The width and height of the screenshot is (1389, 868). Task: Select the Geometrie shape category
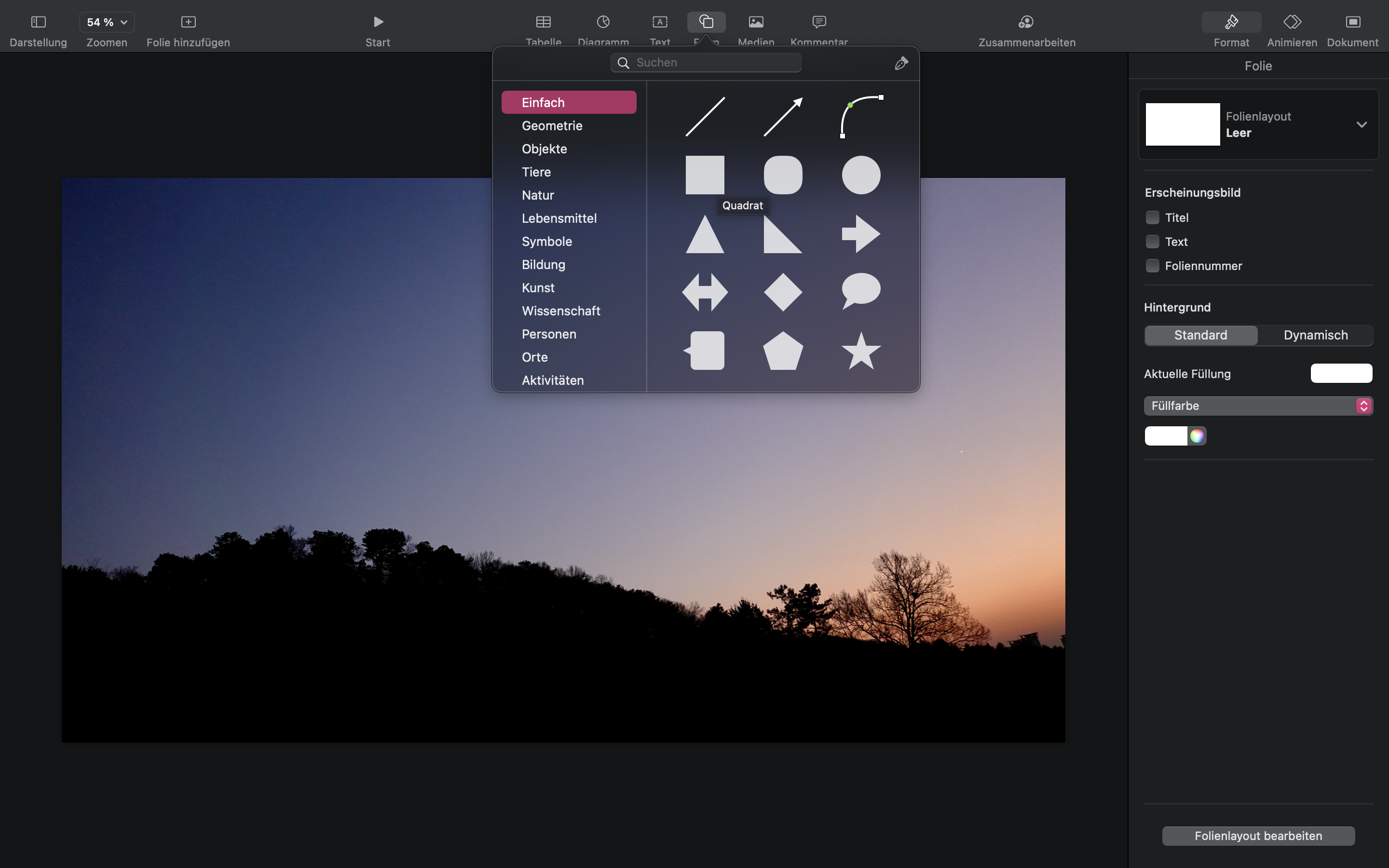point(552,126)
